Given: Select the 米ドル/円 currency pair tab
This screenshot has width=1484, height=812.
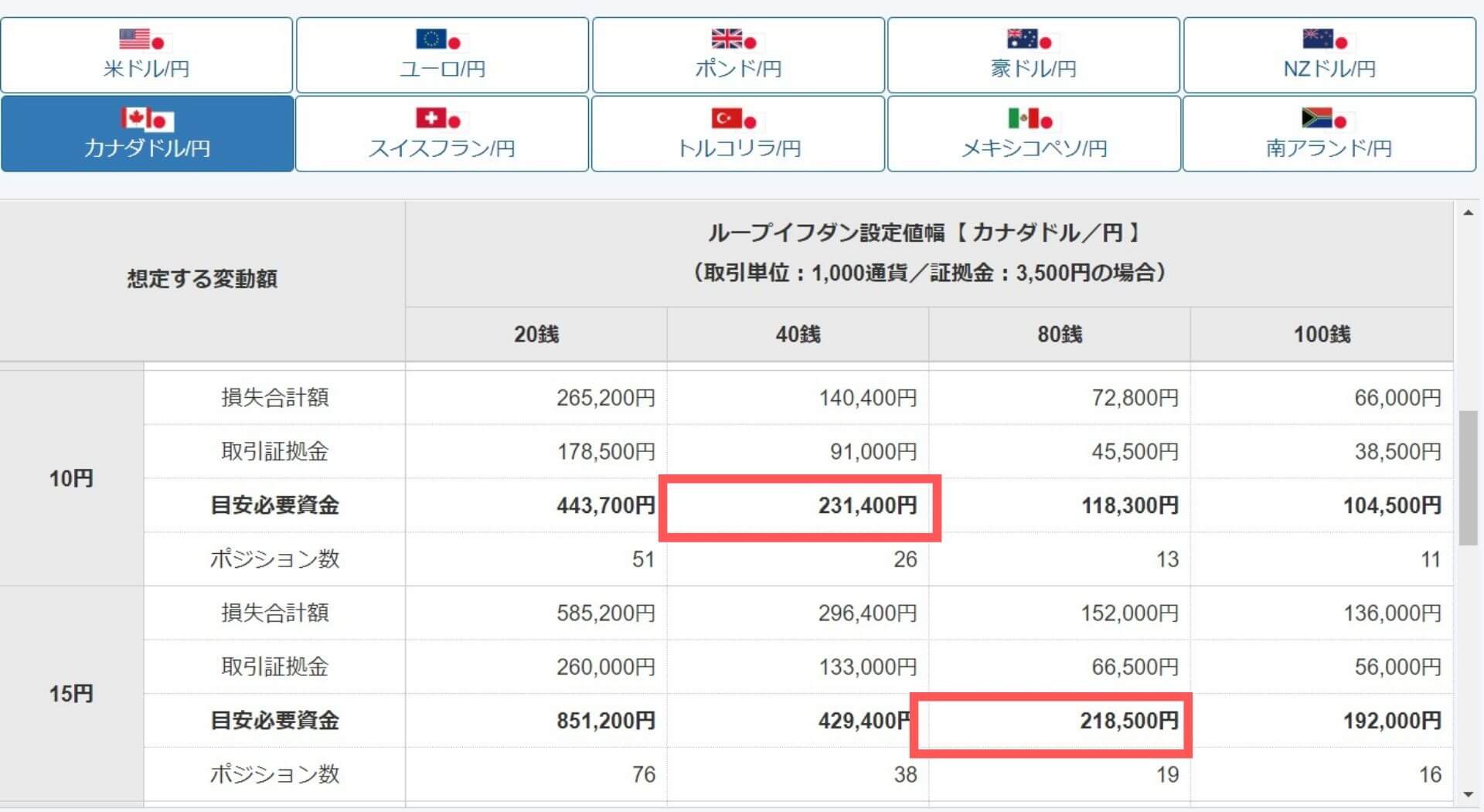Looking at the screenshot, I should point(147,55).
